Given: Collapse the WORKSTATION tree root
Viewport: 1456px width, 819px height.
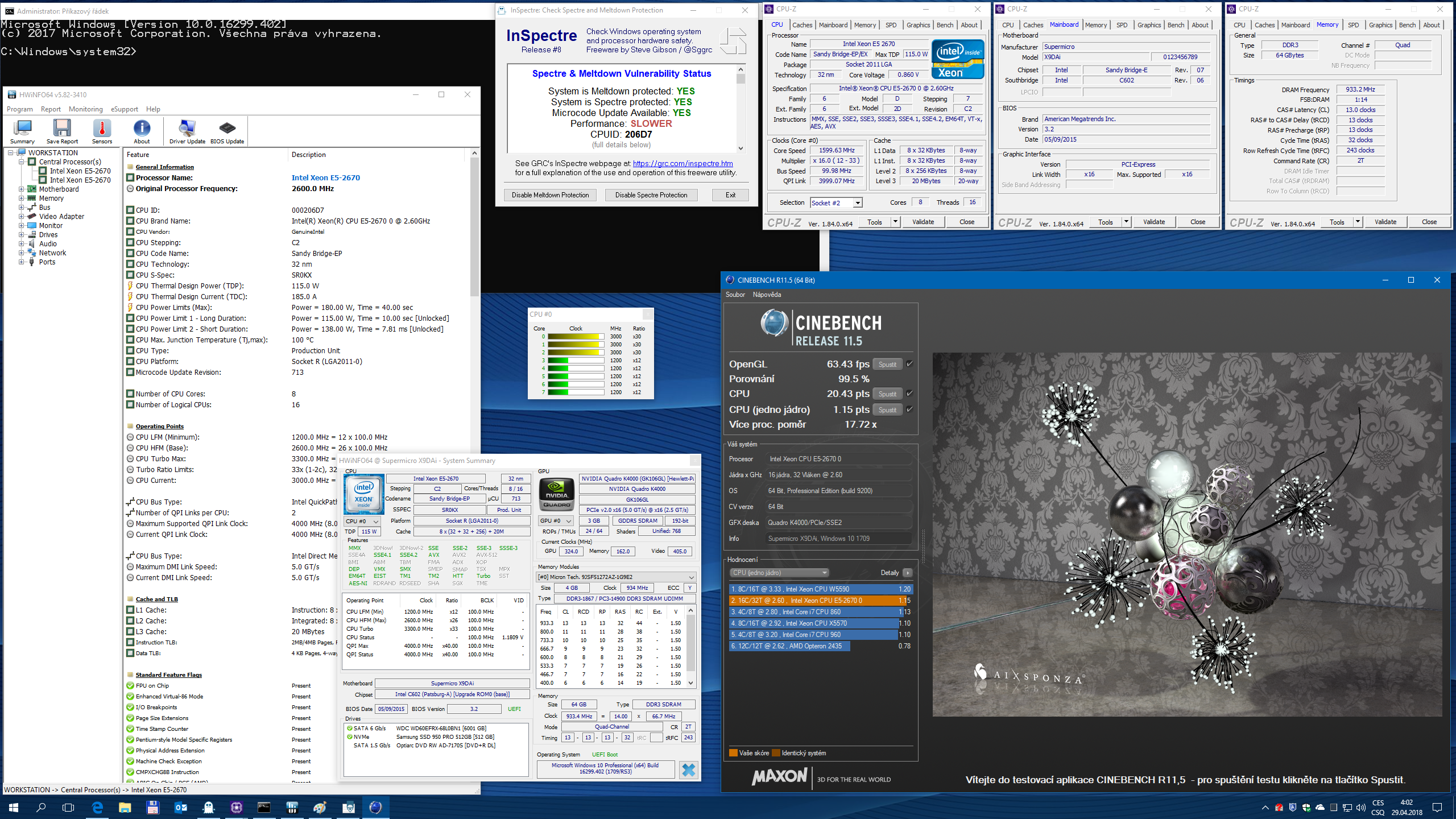Looking at the screenshot, I should 11,153.
